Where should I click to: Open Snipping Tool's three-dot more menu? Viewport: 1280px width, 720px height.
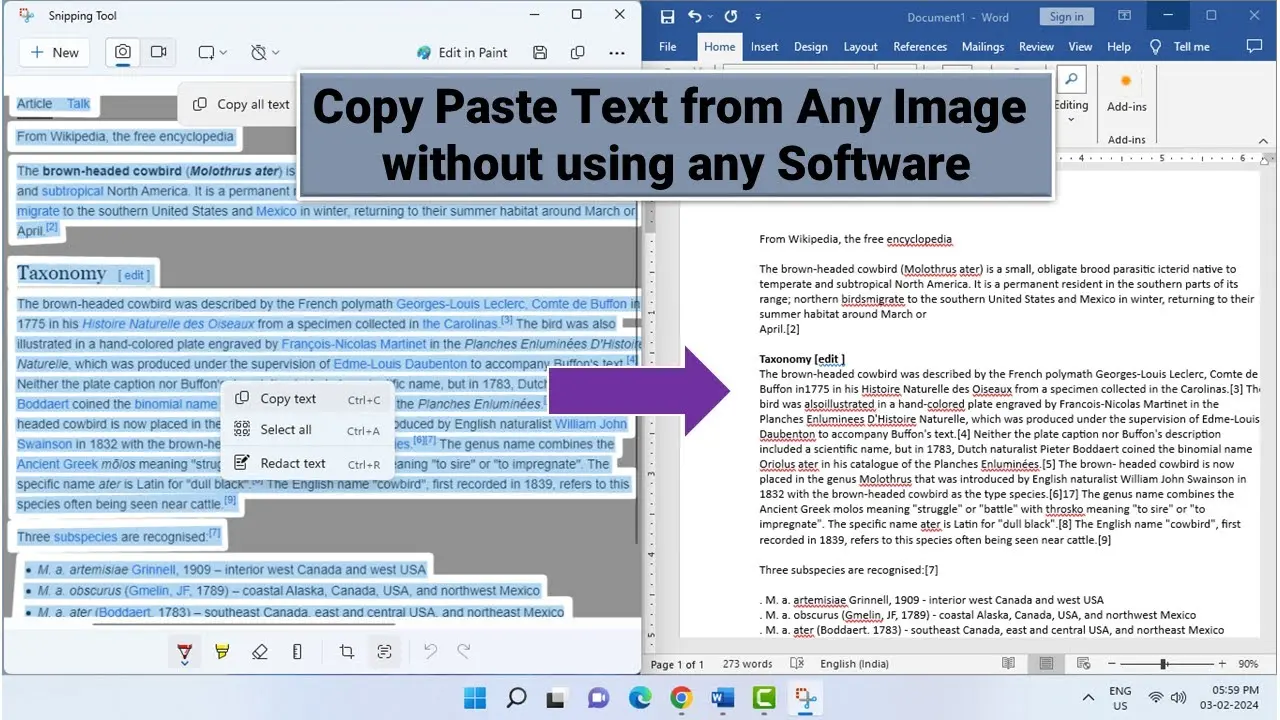616,53
